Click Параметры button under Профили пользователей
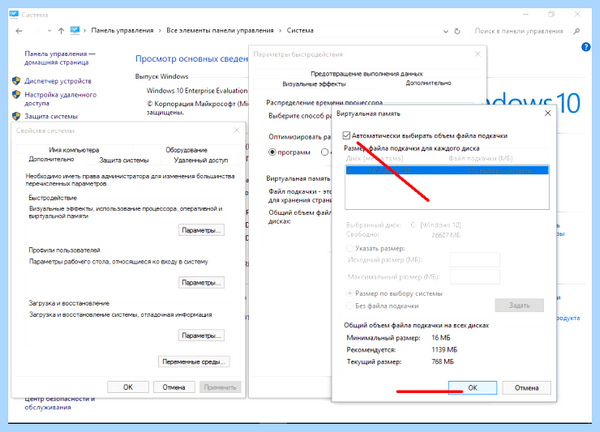 point(201,283)
